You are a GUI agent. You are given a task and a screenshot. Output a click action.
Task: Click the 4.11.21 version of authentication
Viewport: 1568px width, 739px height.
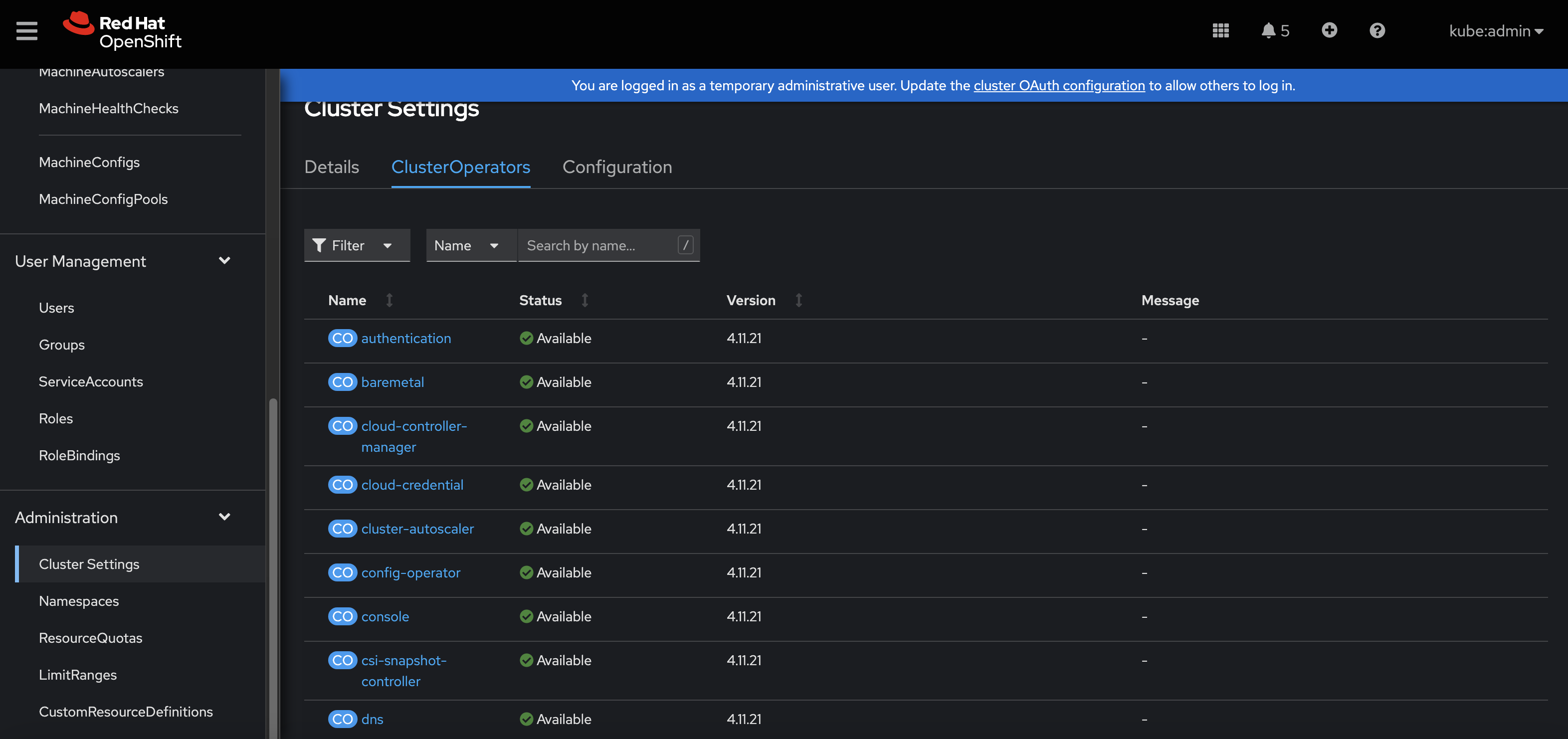pos(744,339)
